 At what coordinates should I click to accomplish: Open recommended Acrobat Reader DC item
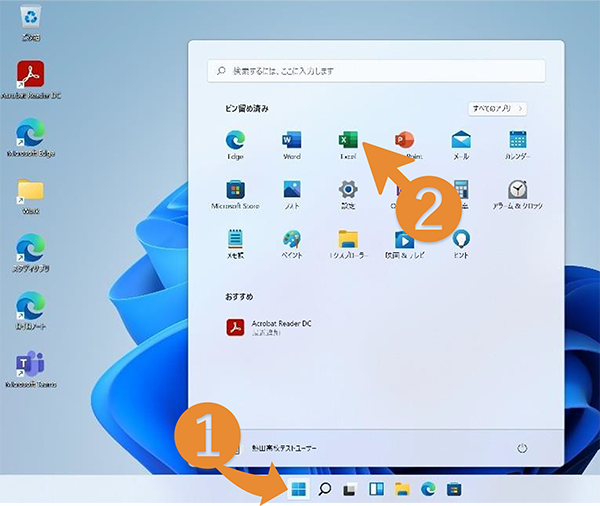(269, 328)
